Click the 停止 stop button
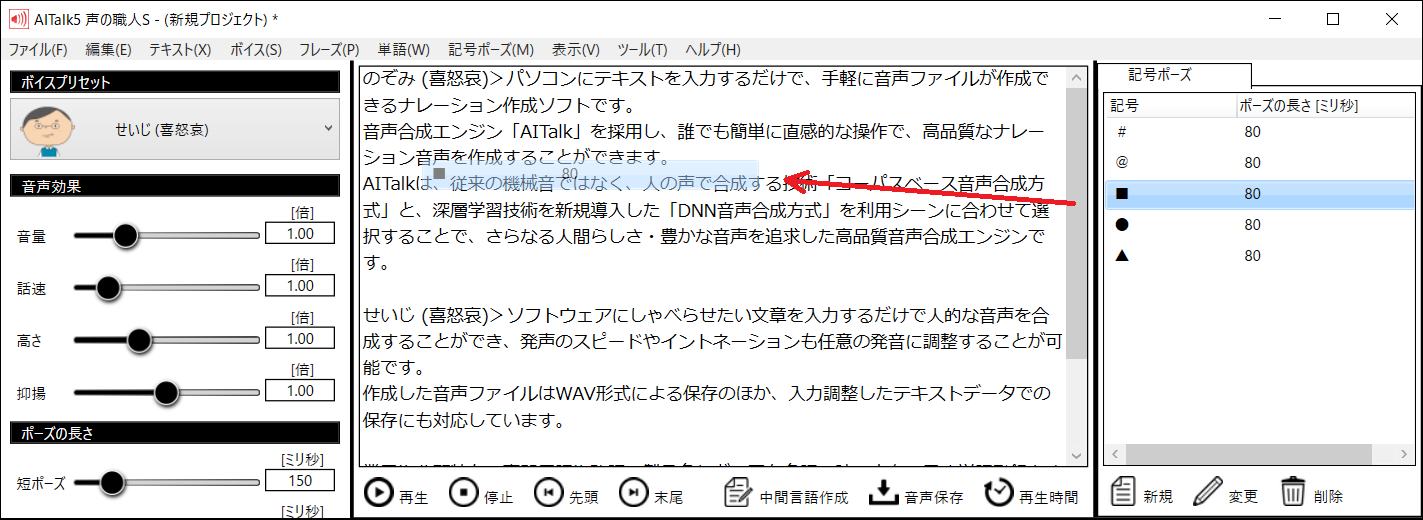Screen dimensions: 1423x520 [481, 493]
